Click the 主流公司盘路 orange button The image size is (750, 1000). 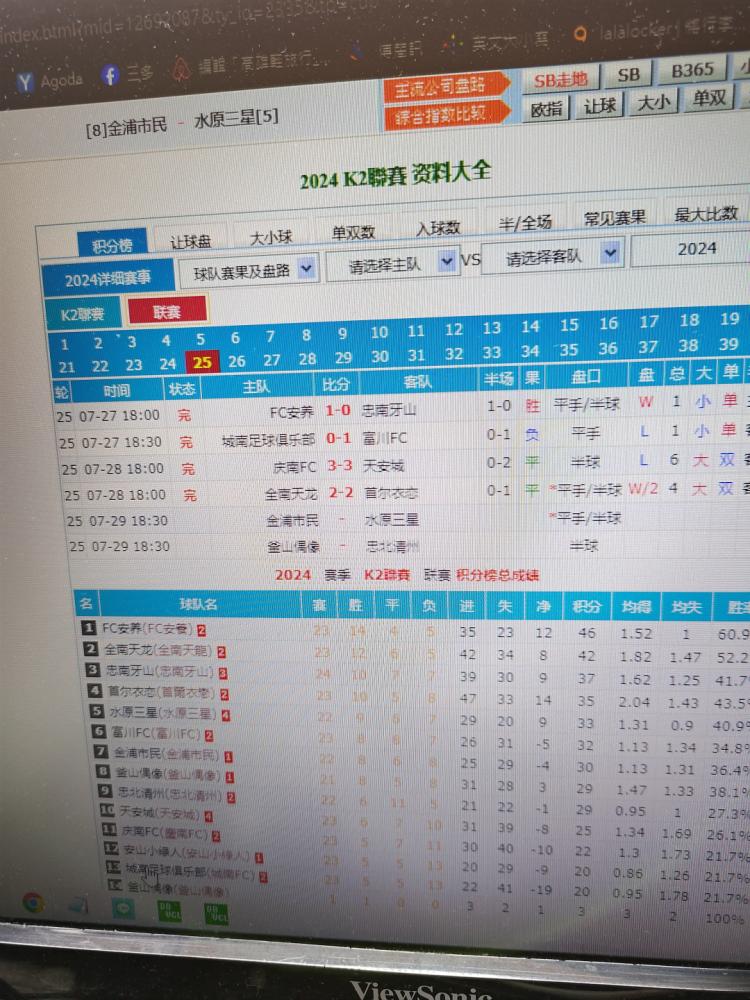coord(445,86)
